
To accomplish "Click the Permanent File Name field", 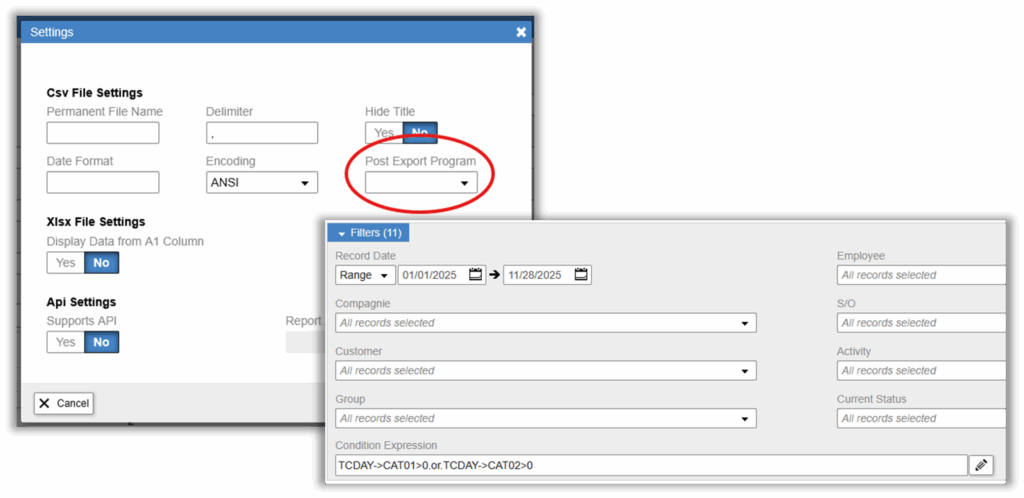I will 103,133.
